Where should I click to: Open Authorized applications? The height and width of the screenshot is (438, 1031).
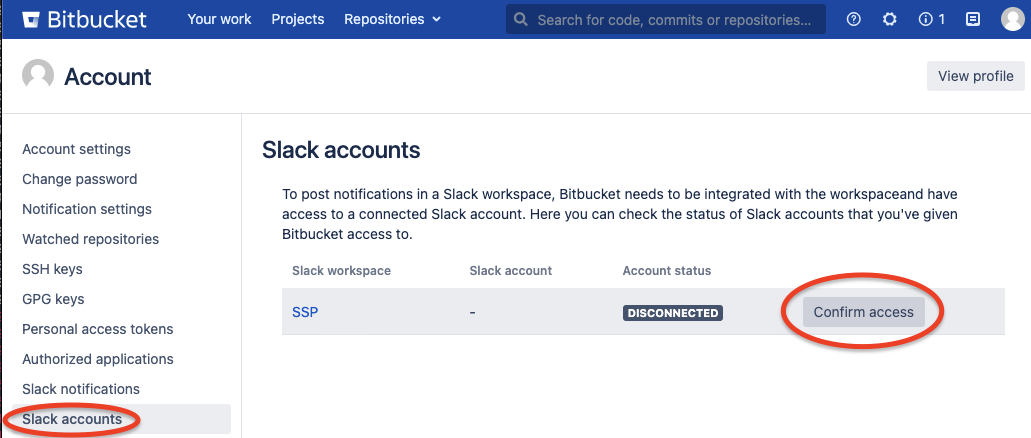pos(98,359)
